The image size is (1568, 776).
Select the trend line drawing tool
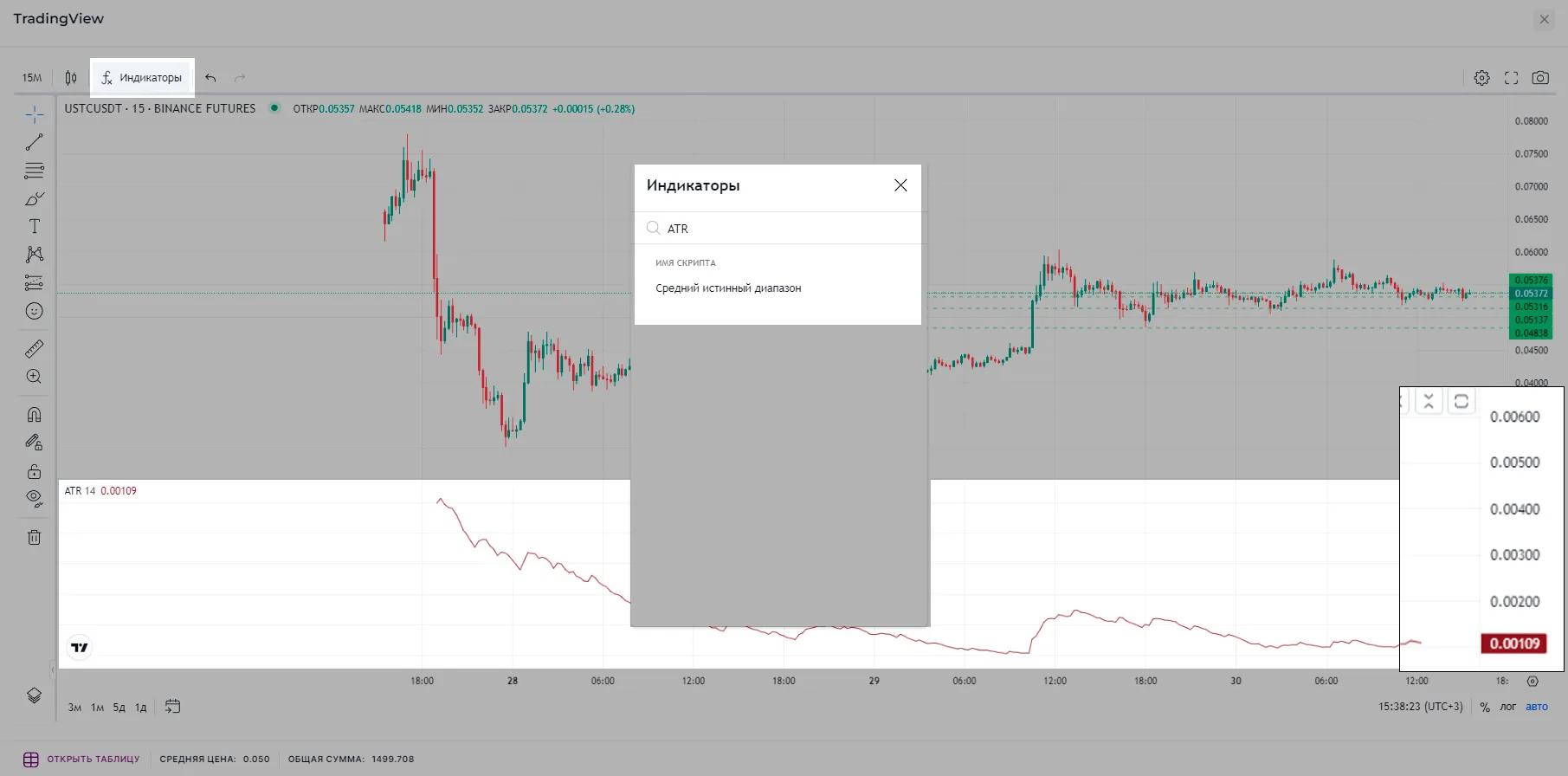click(x=35, y=142)
